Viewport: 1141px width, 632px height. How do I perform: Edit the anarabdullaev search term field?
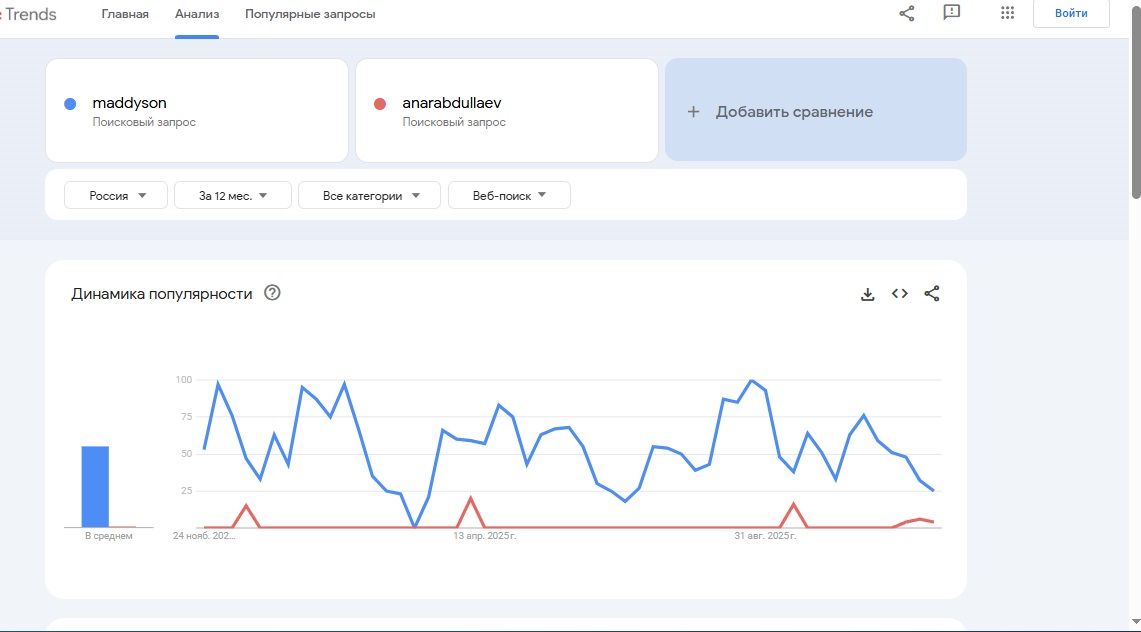coord(451,103)
